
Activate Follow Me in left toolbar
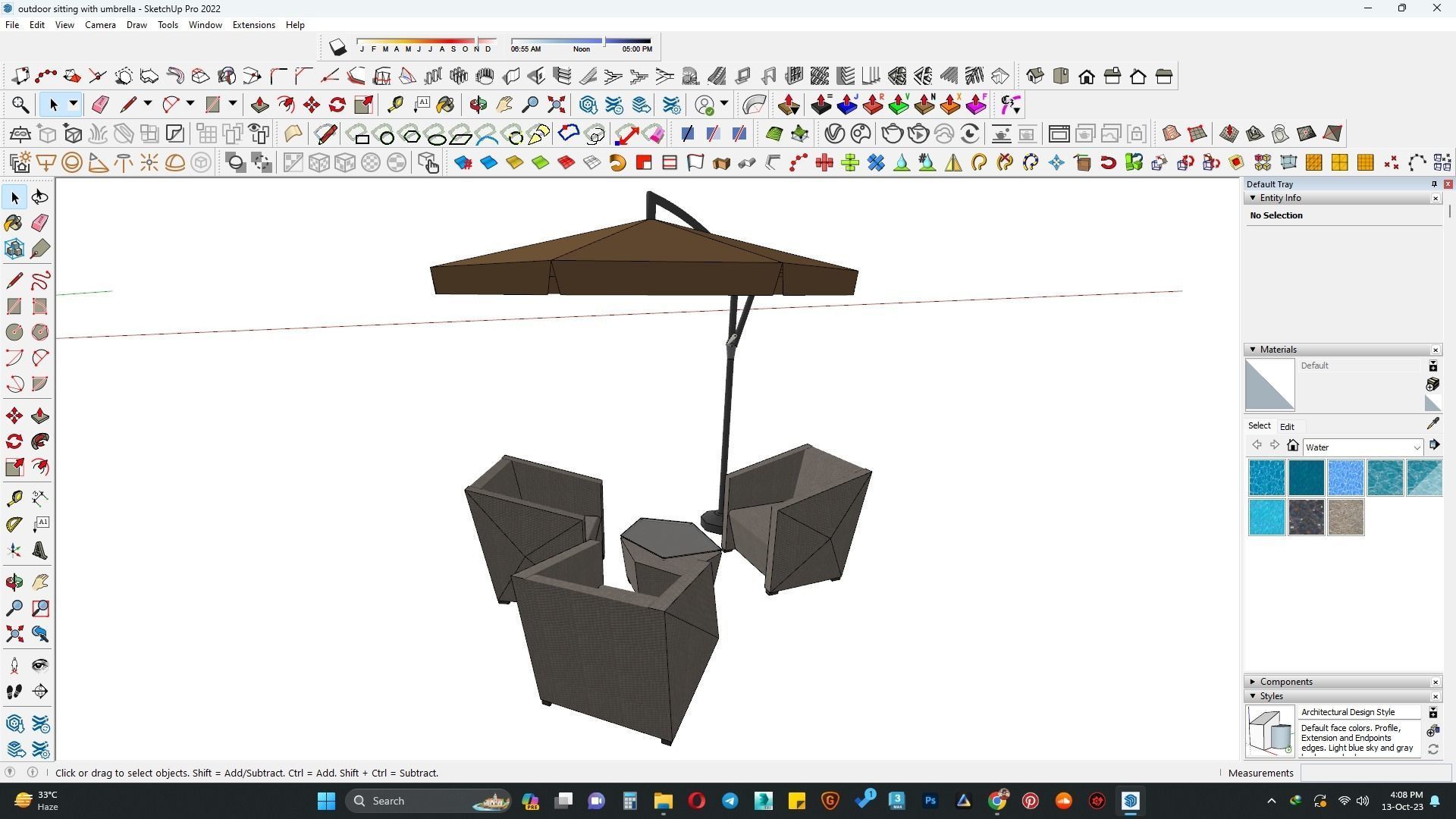40,441
